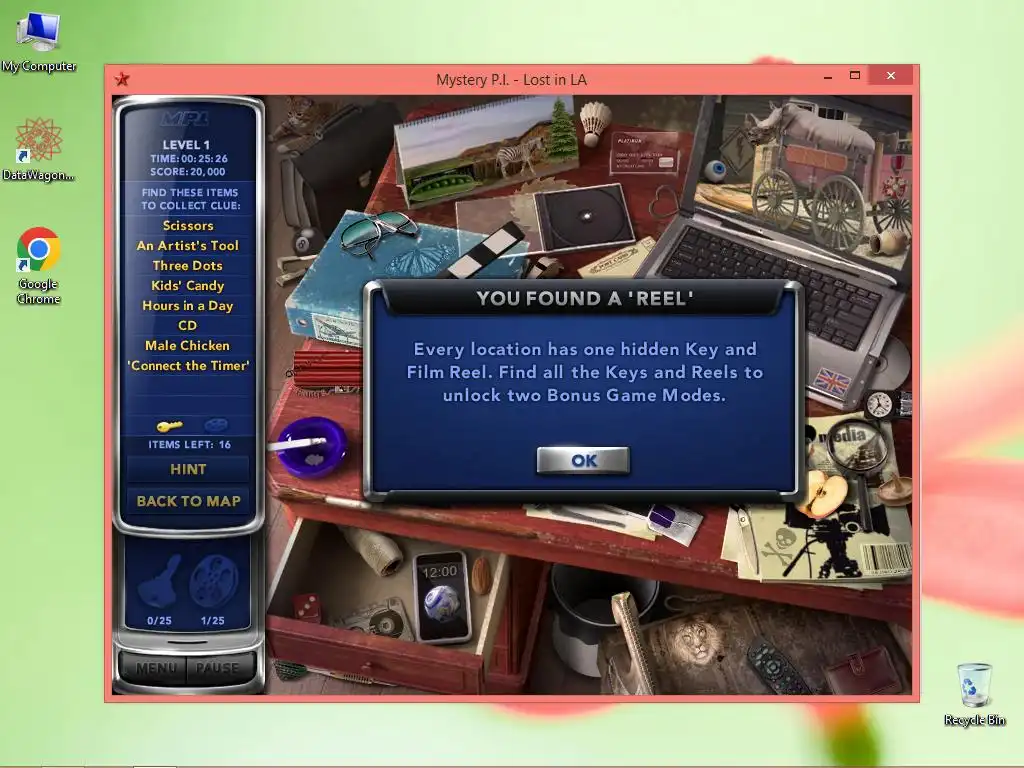Open the game MENU
The width and height of the screenshot is (1024, 768).
[x=155, y=667]
